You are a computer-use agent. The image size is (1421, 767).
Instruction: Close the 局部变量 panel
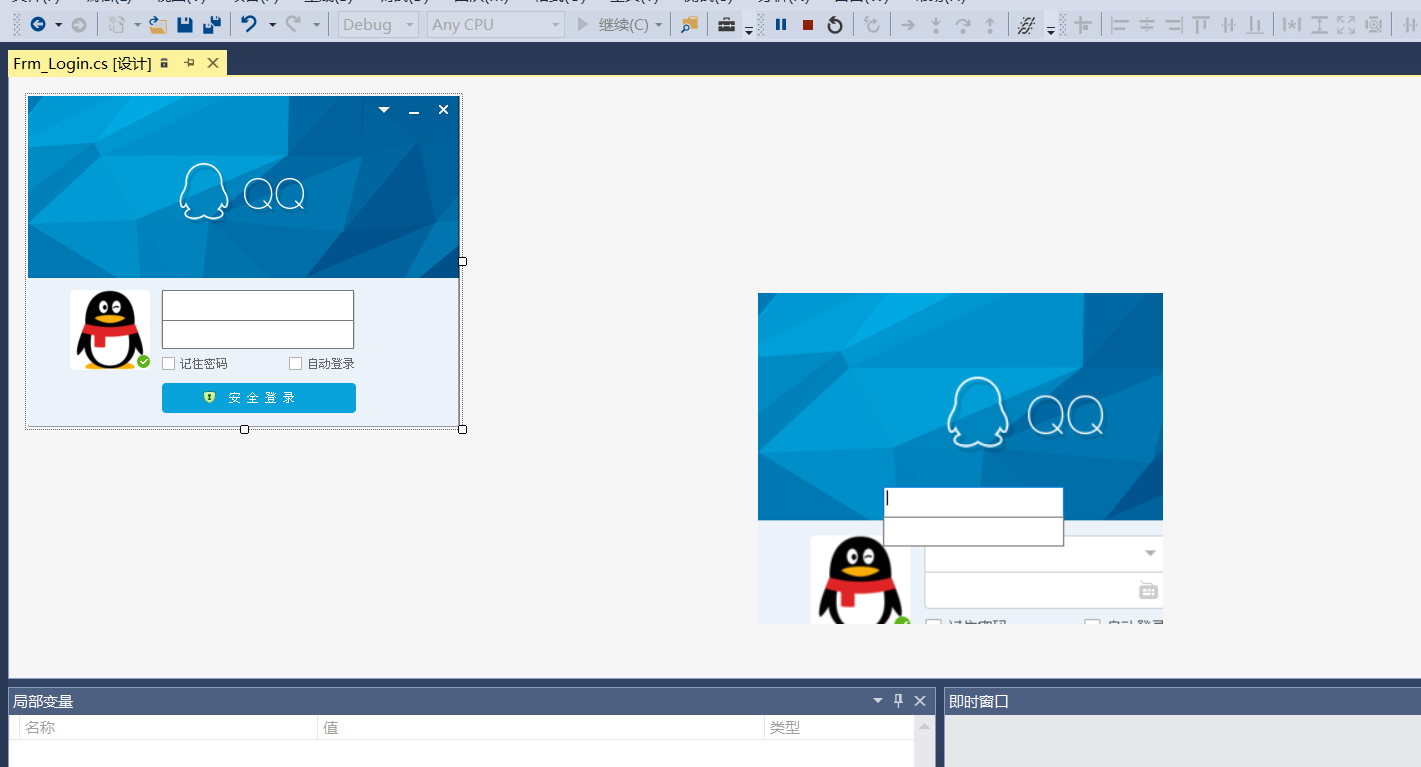click(920, 701)
